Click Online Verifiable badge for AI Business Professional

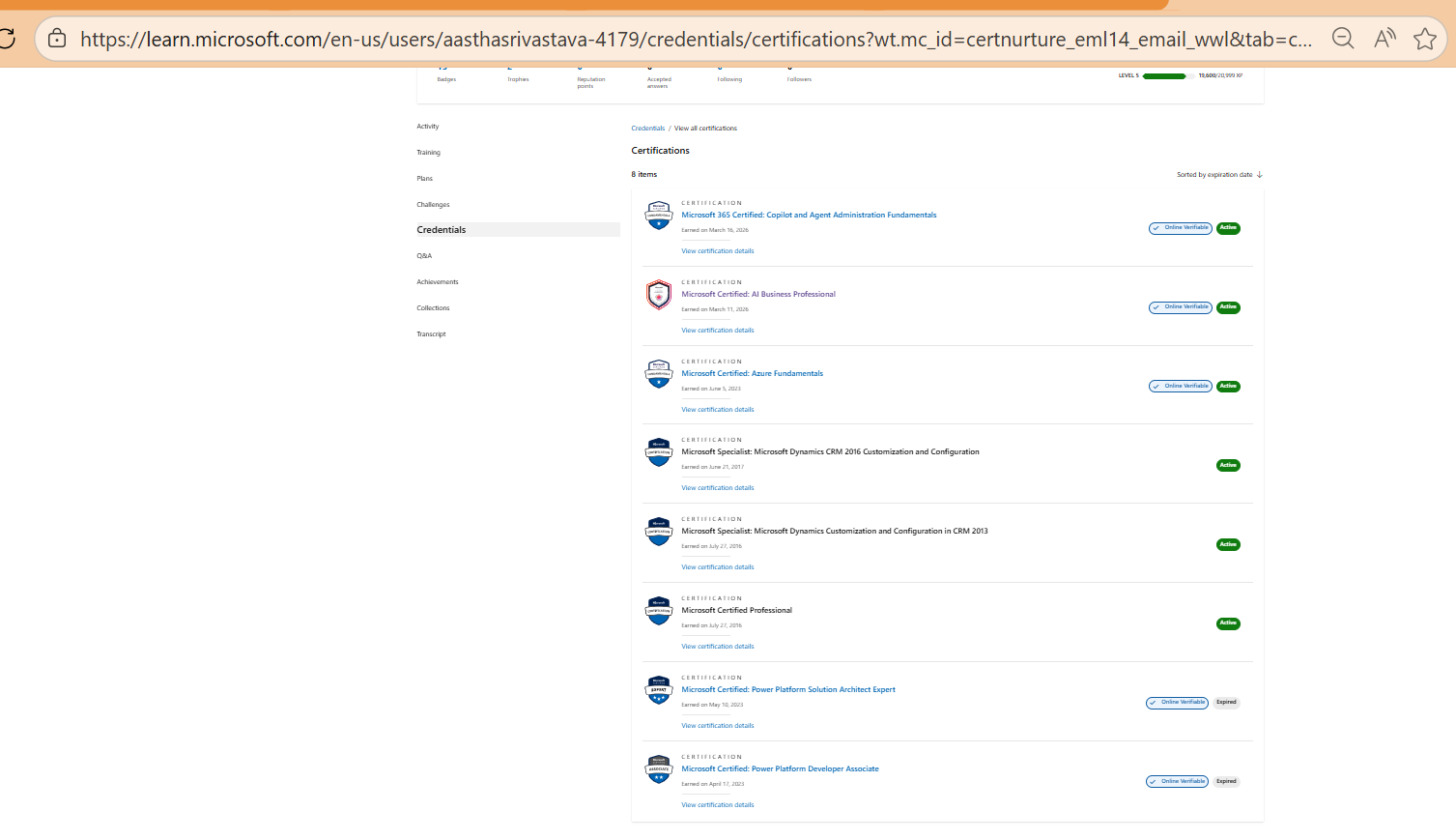point(1181,307)
